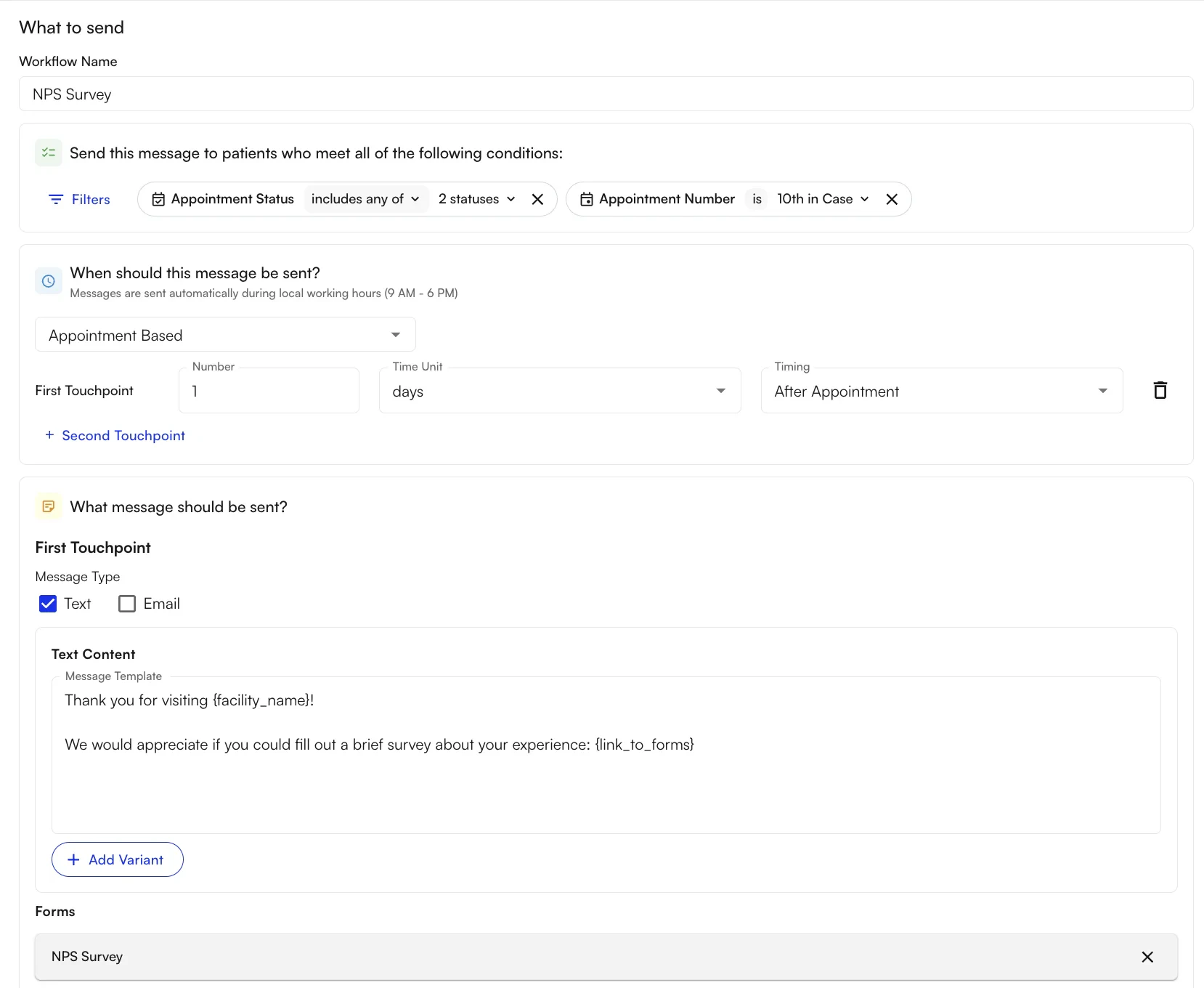Click the Filters funnel icon
Screen dimensions: 1204x988
[x=57, y=199]
